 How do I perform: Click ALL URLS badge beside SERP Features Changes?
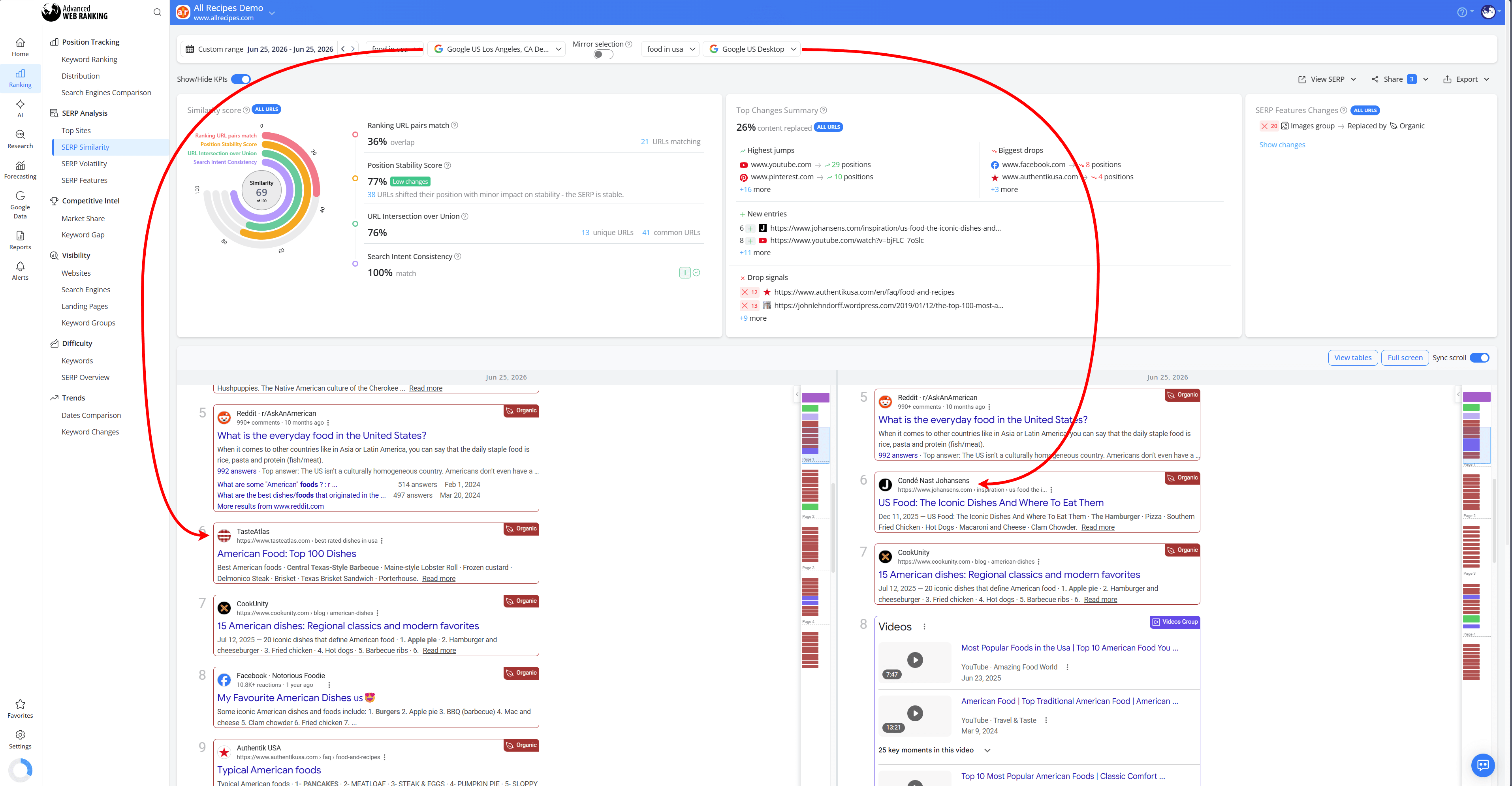tap(1365, 110)
